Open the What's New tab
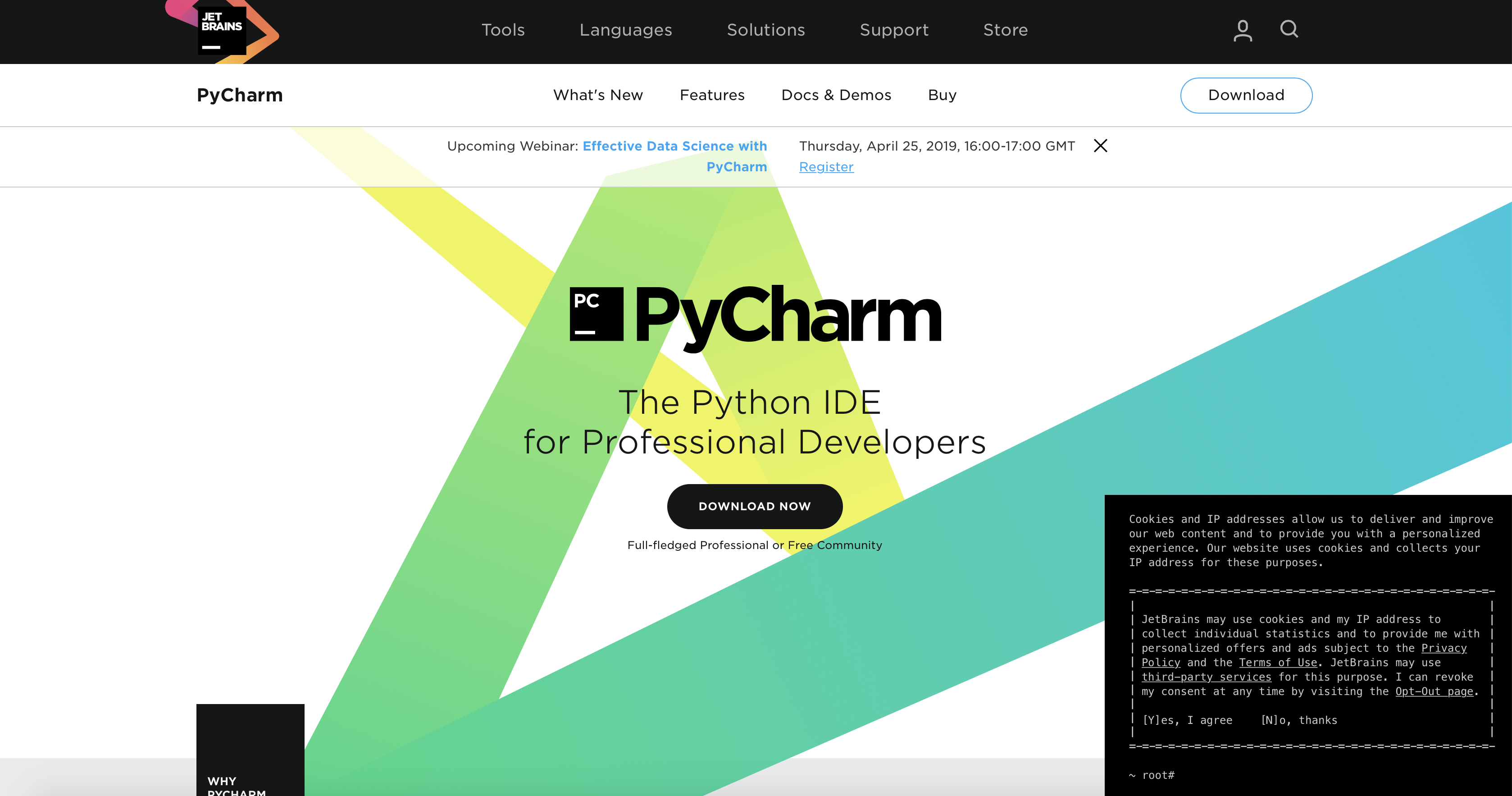1512x796 pixels. pyautogui.click(x=598, y=95)
